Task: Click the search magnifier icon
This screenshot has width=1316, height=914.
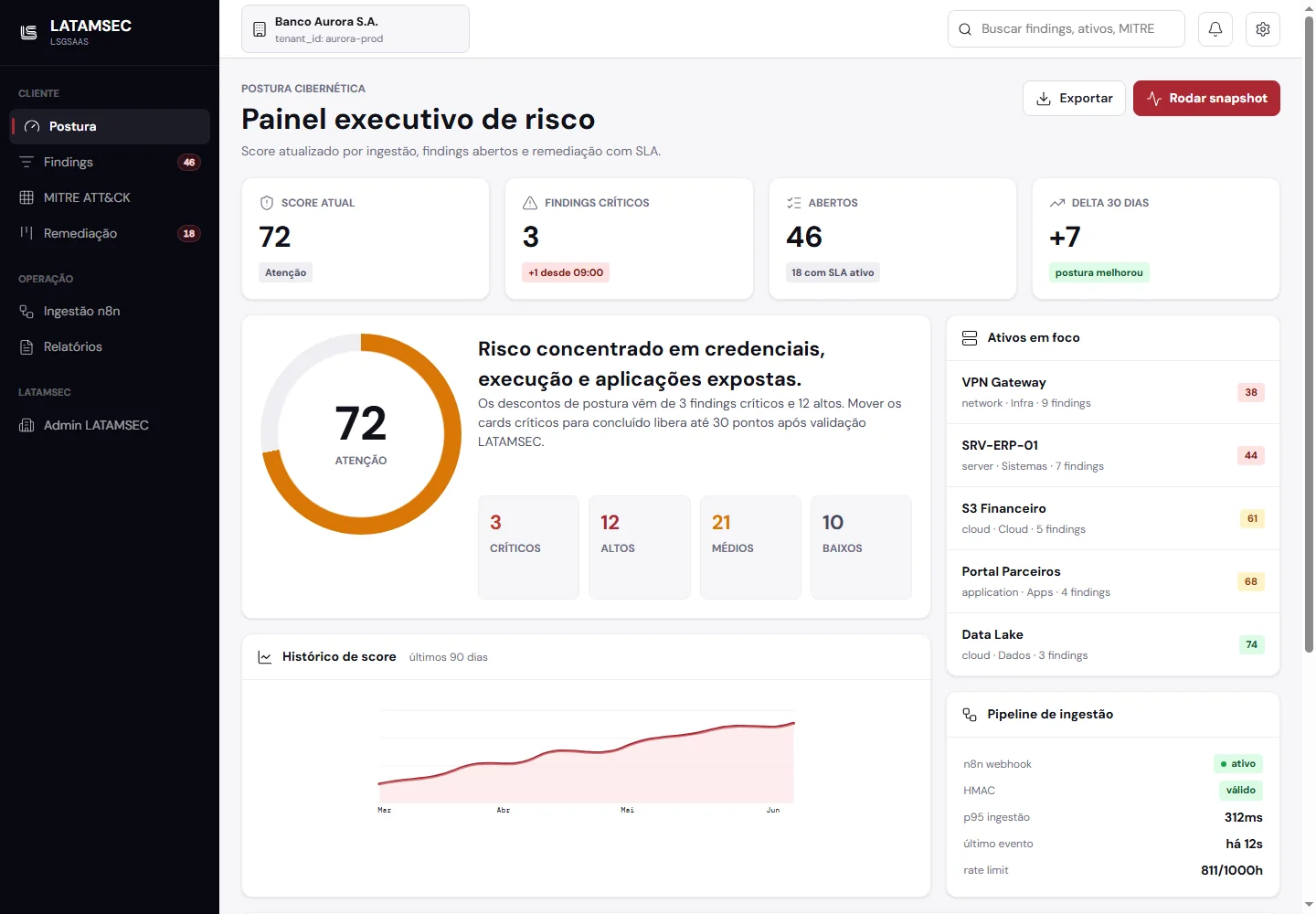Action: [965, 29]
